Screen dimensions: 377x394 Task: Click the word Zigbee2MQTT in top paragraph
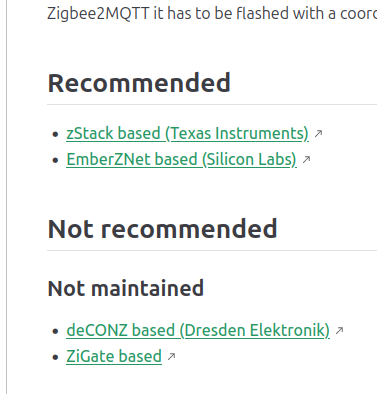pos(98,14)
